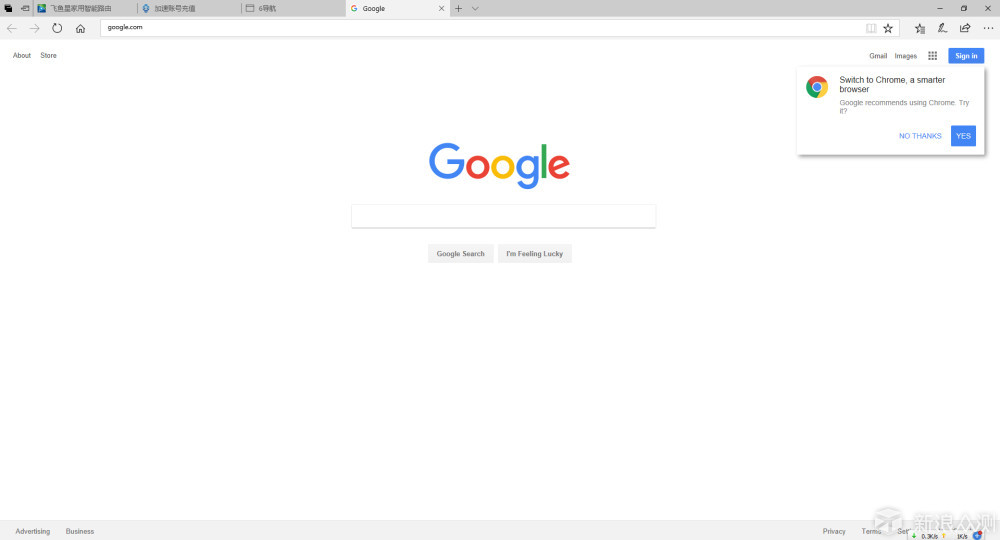Open the favorites hub icon
Screen dimensions: 1000x540
click(920, 28)
